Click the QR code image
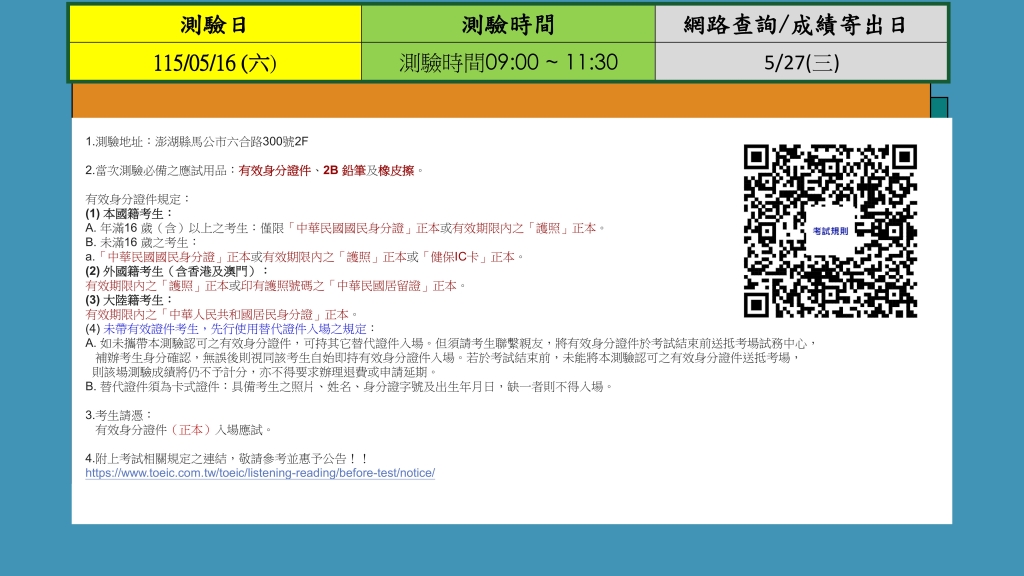The image size is (1024, 576). [830, 231]
